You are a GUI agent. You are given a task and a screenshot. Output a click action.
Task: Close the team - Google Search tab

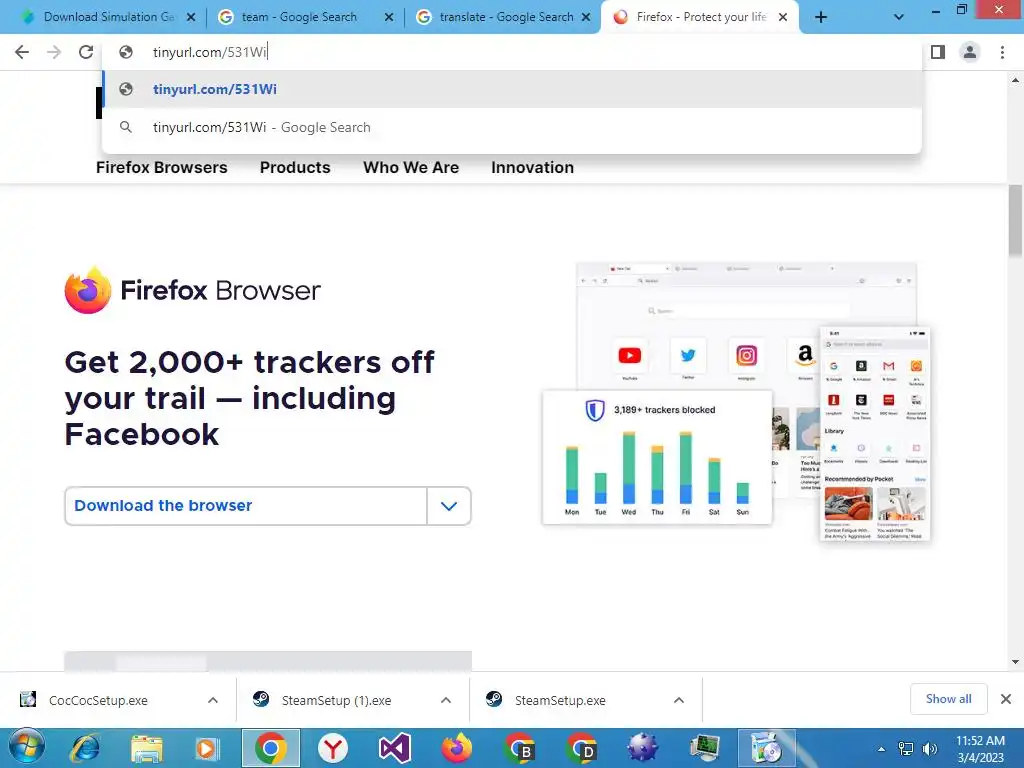[389, 18]
